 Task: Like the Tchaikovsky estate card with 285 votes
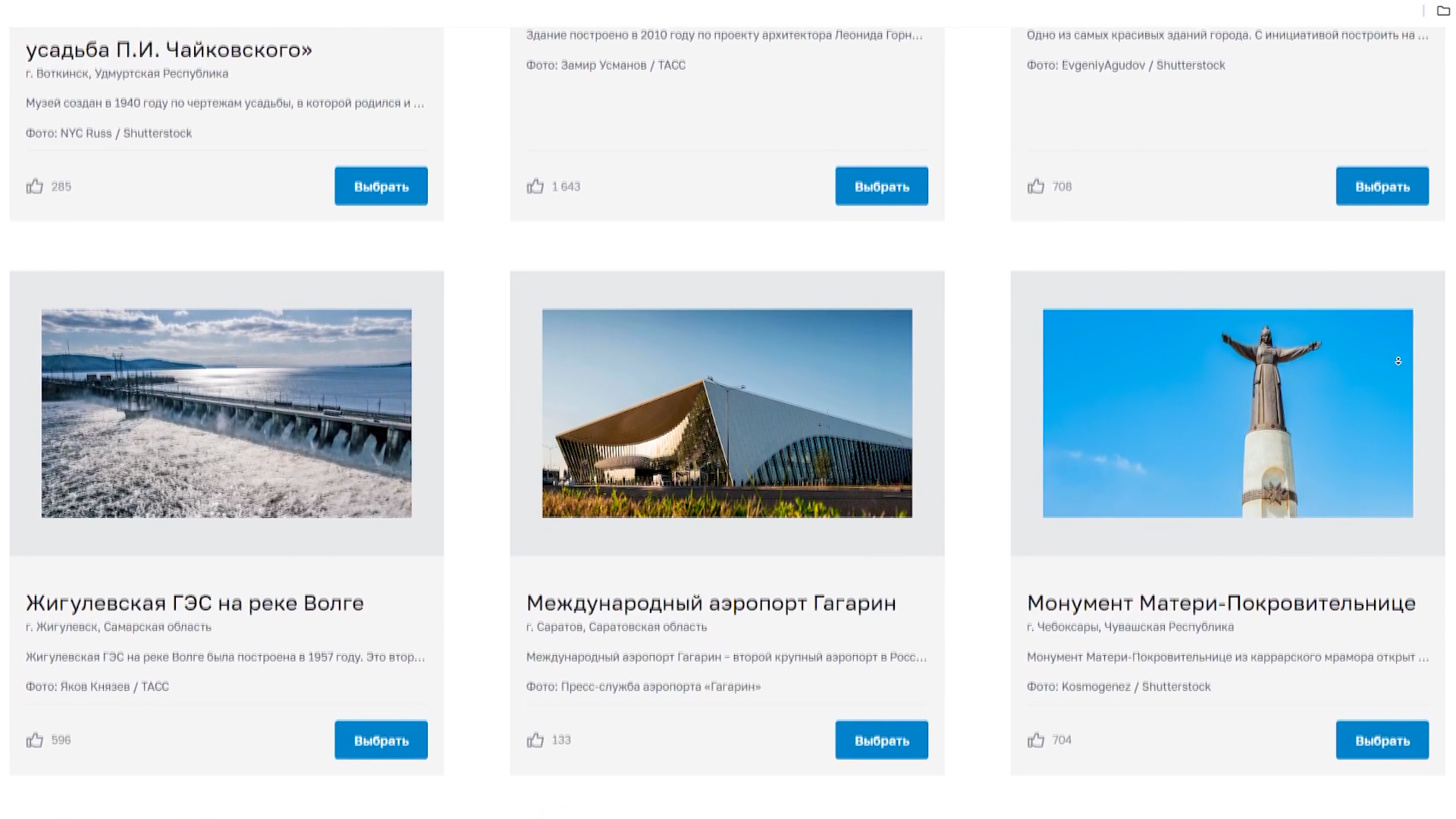click(x=35, y=187)
